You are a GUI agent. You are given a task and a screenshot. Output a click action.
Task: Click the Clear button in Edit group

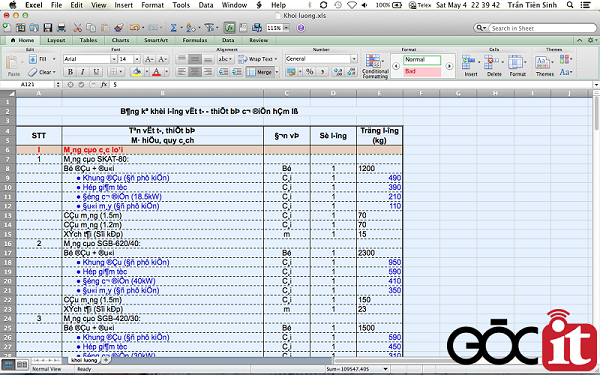pos(42,72)
